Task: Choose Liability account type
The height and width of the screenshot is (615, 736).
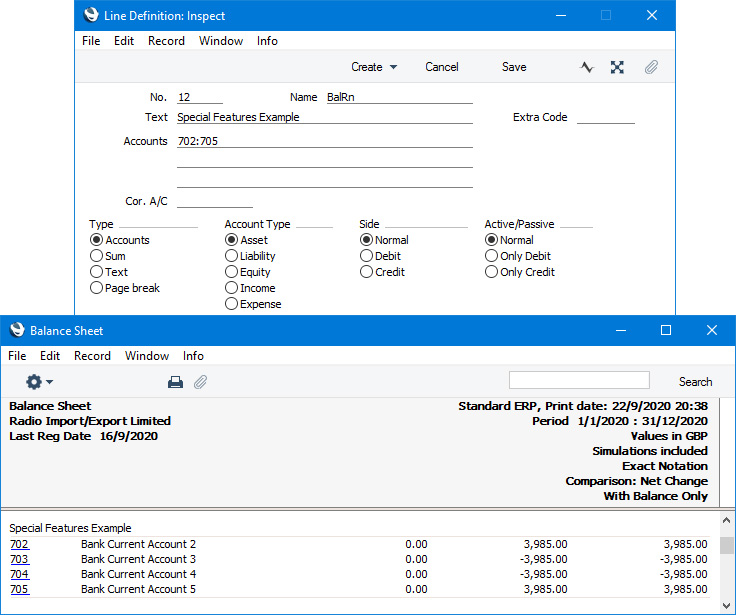Action: click(x=231, y=256)
